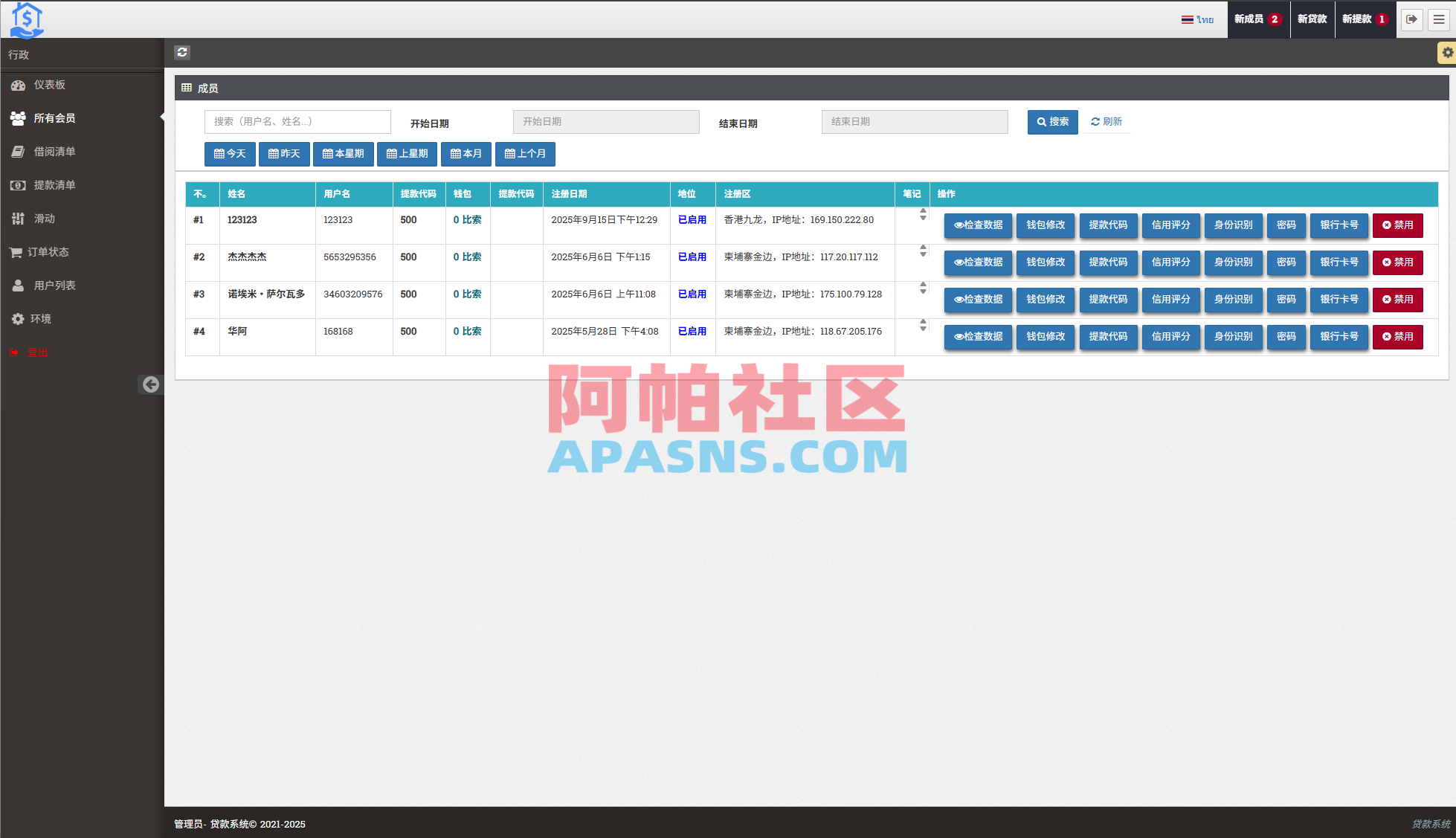Open the settings gear at top right
The height and width of the screenshot is (838, 1456).
(x=1446, y=52)
